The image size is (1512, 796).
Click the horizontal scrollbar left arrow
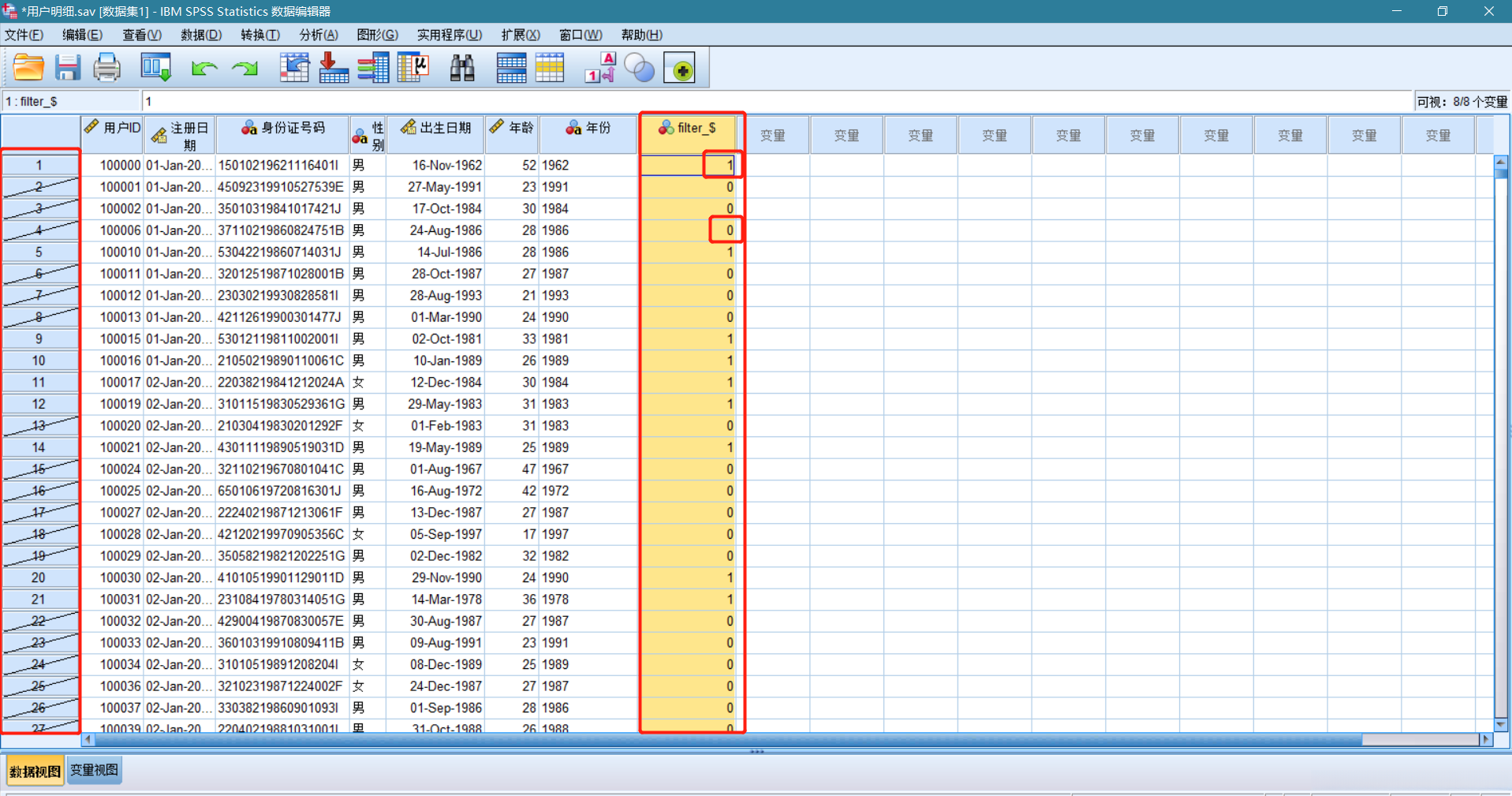click(x=88, y=739)
